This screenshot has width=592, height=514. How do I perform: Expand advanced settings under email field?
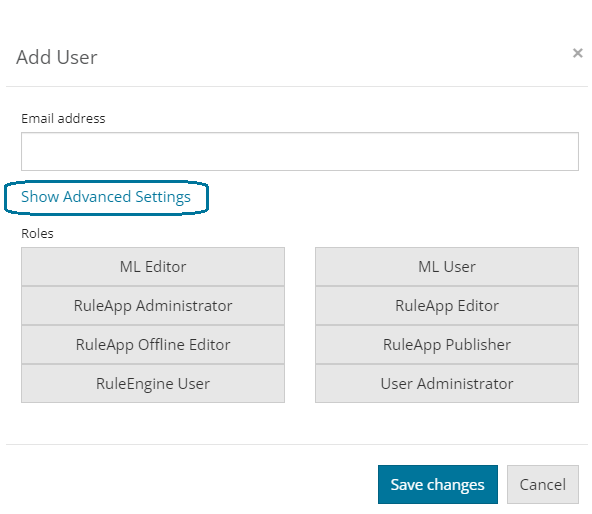coord(106,197)
